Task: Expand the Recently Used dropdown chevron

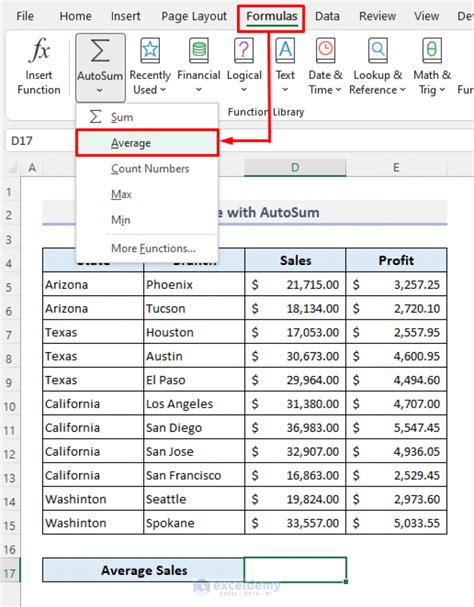Action: pyautogui.click(x=163, y=90)
